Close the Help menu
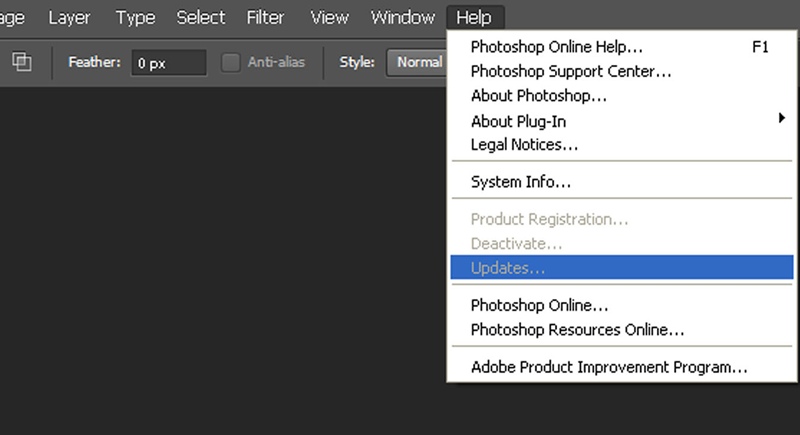The height and width of the screenshot is (435, 800). coord(474,18)
